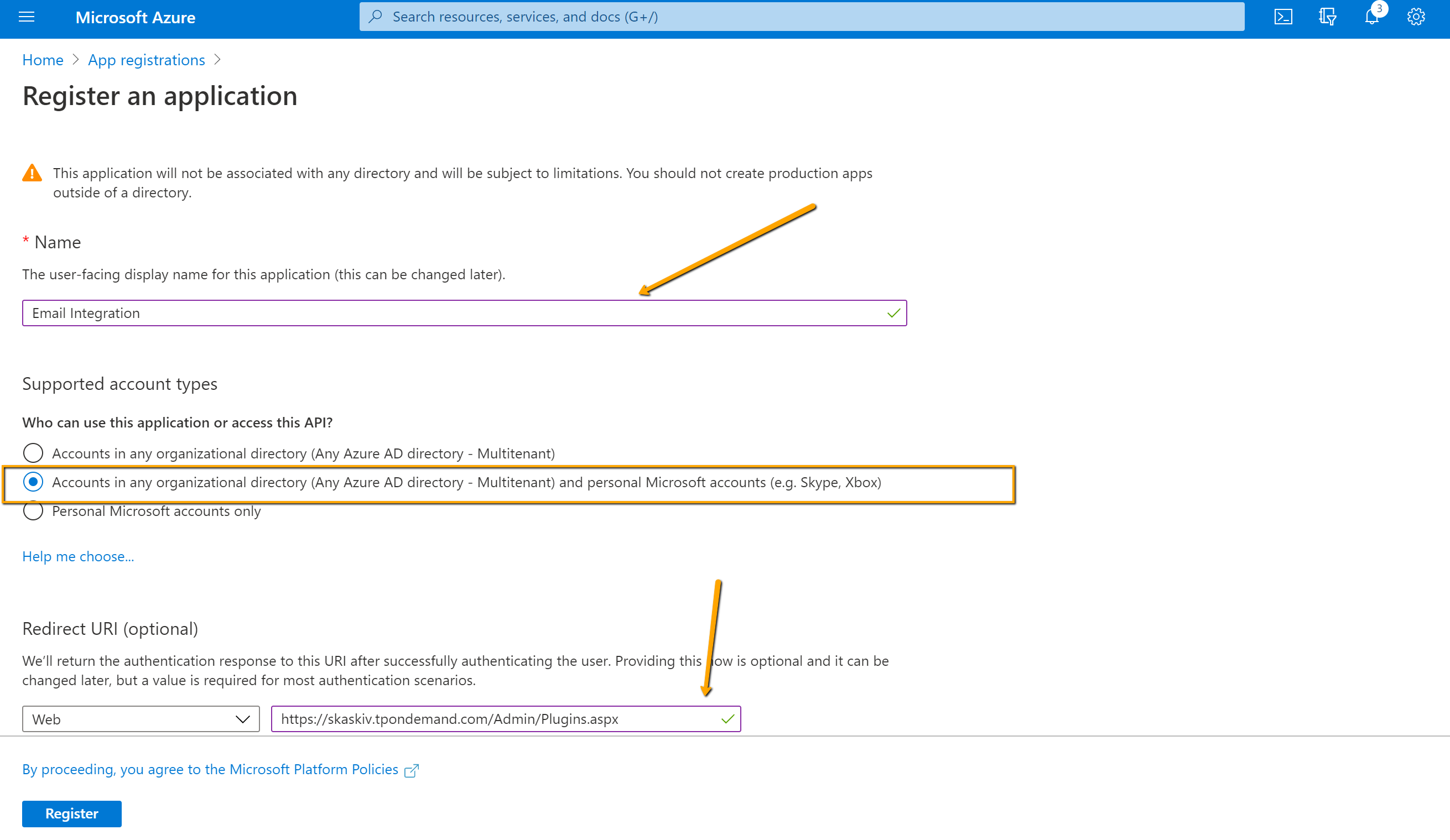Open the Help me choose link
1450x840 pixels.
coord(77,556)
